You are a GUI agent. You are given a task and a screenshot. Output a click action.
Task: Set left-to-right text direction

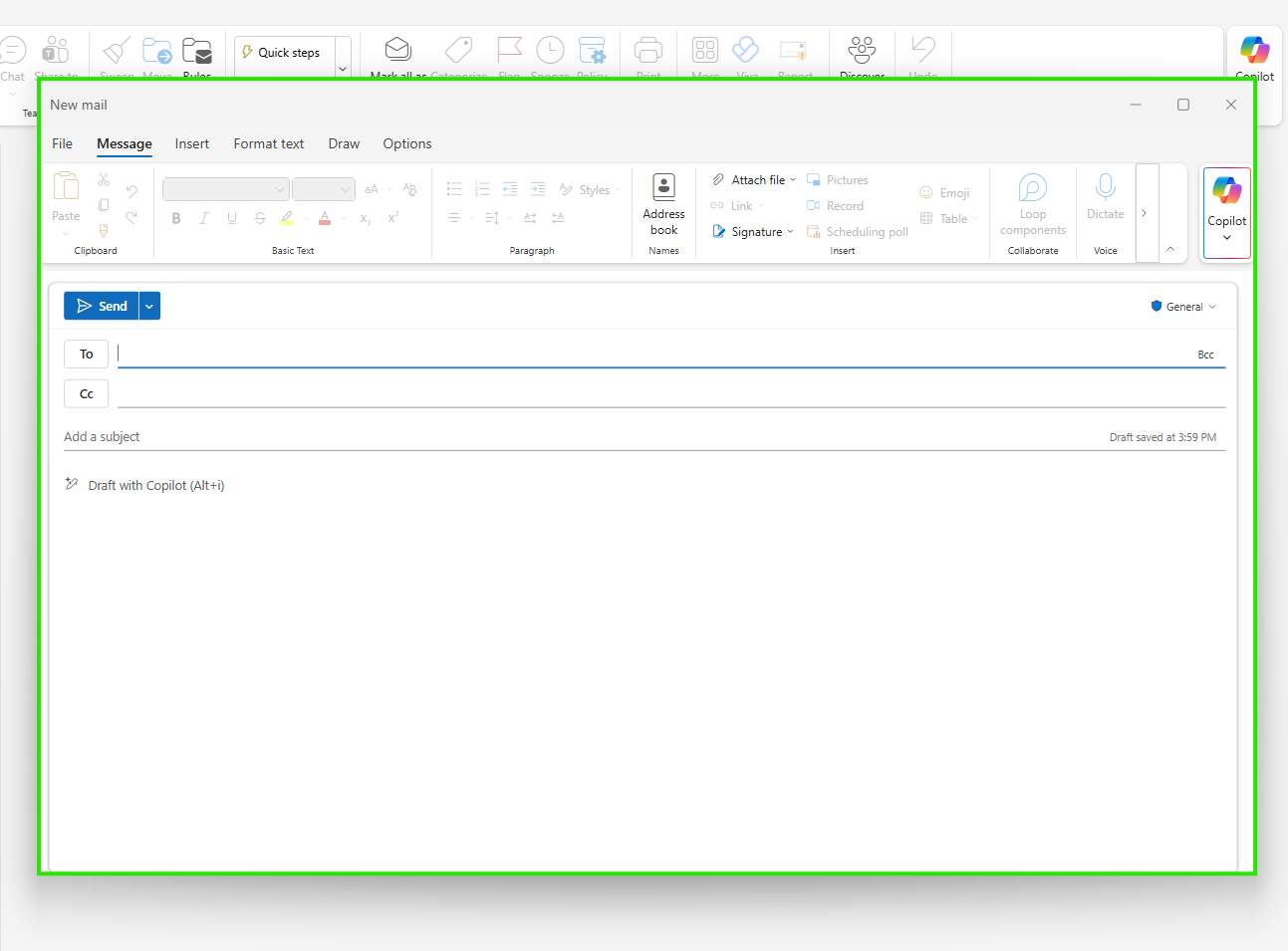(x=530, y=218)
